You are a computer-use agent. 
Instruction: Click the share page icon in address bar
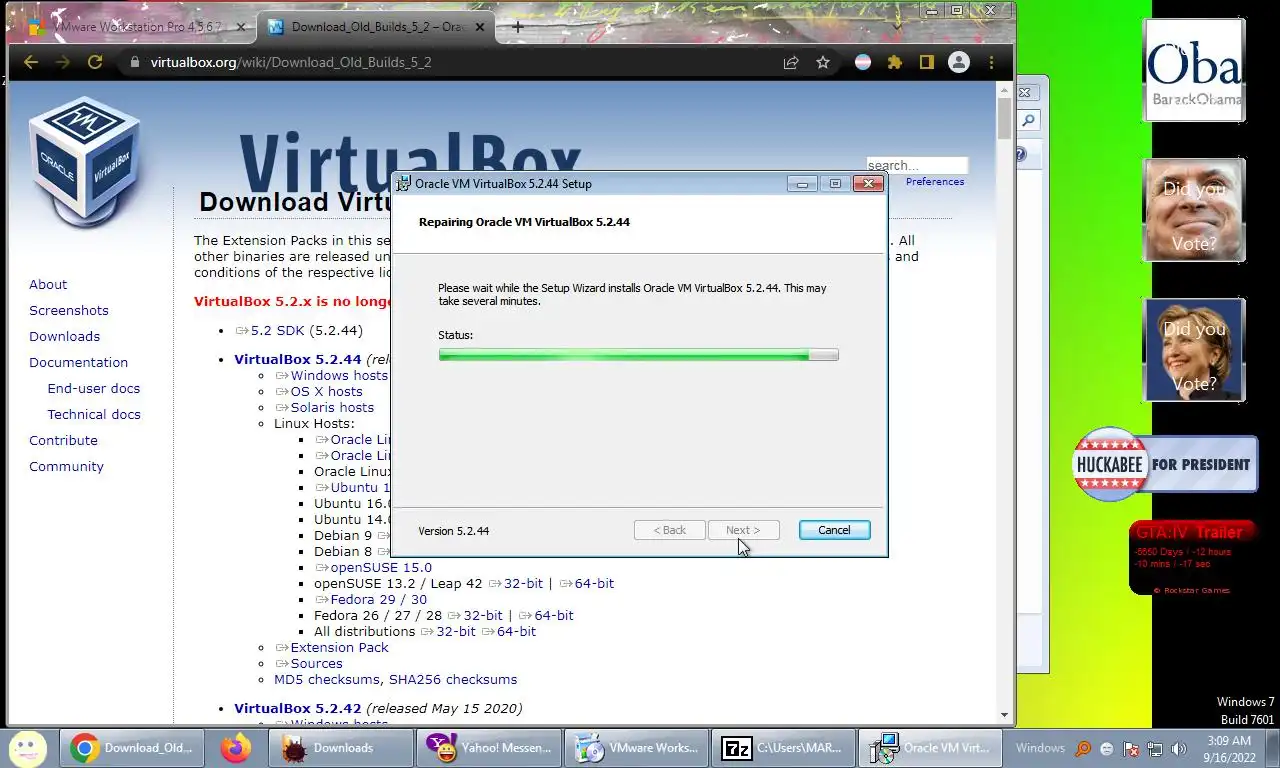[791, 62]
